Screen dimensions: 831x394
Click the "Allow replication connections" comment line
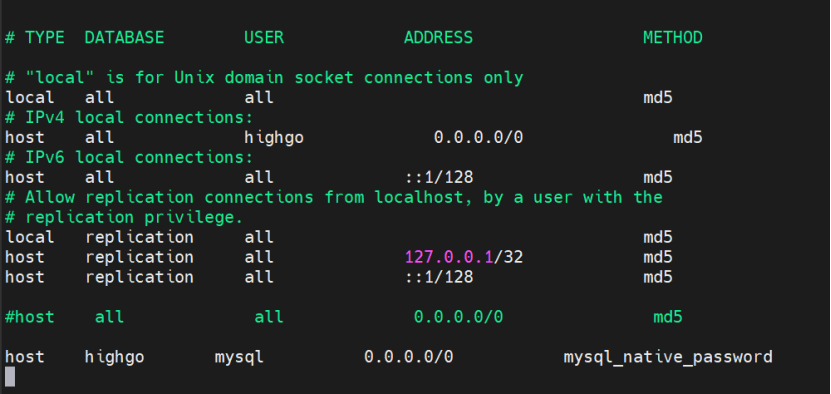tap(333, 197)
